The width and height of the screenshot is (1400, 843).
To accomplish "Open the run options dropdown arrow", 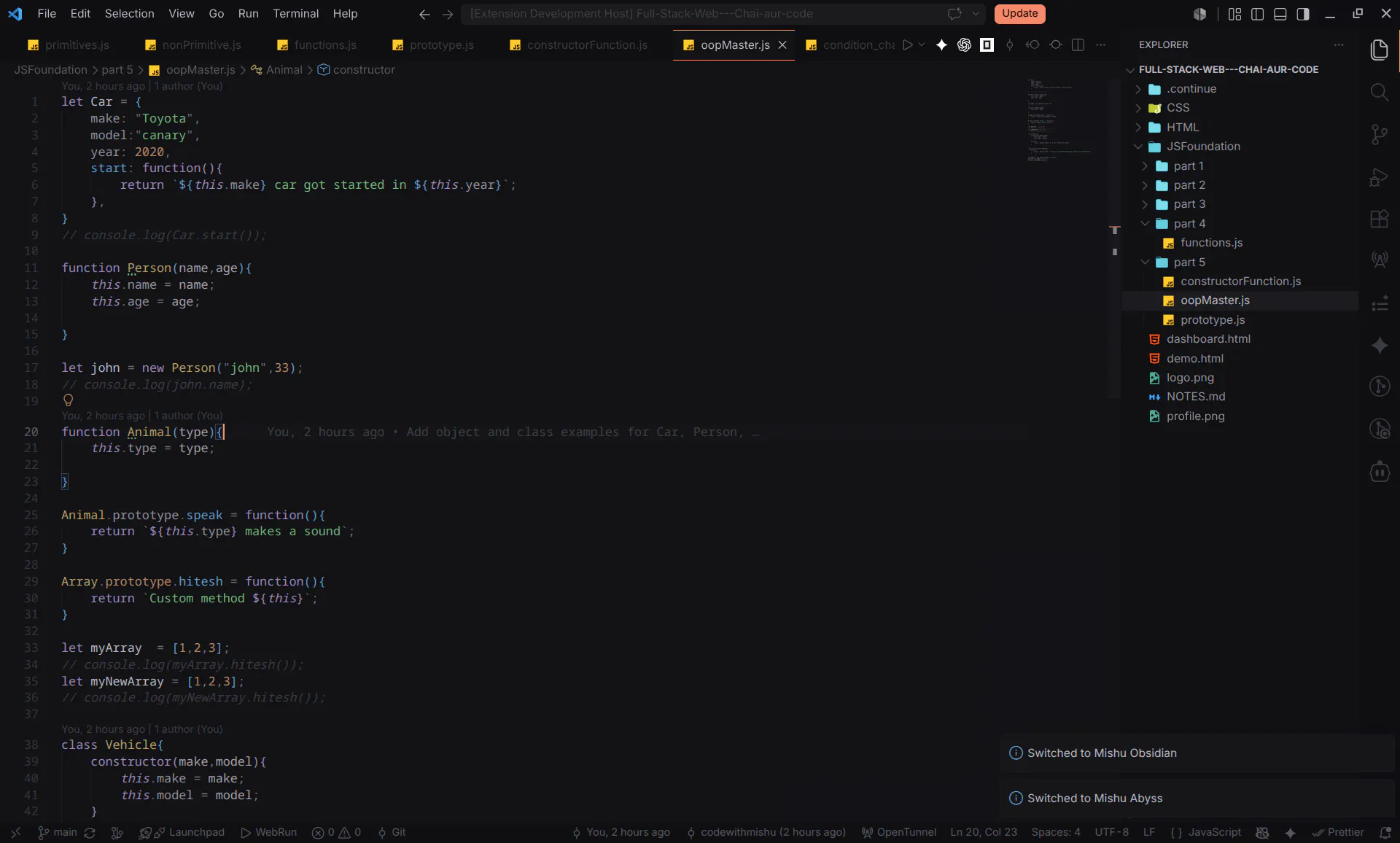I will coord(922,45).
